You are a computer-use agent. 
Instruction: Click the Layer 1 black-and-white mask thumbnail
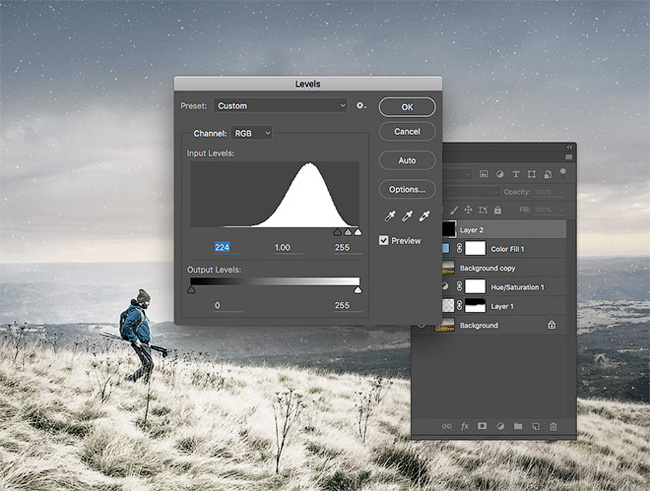[x=475, y=306]
